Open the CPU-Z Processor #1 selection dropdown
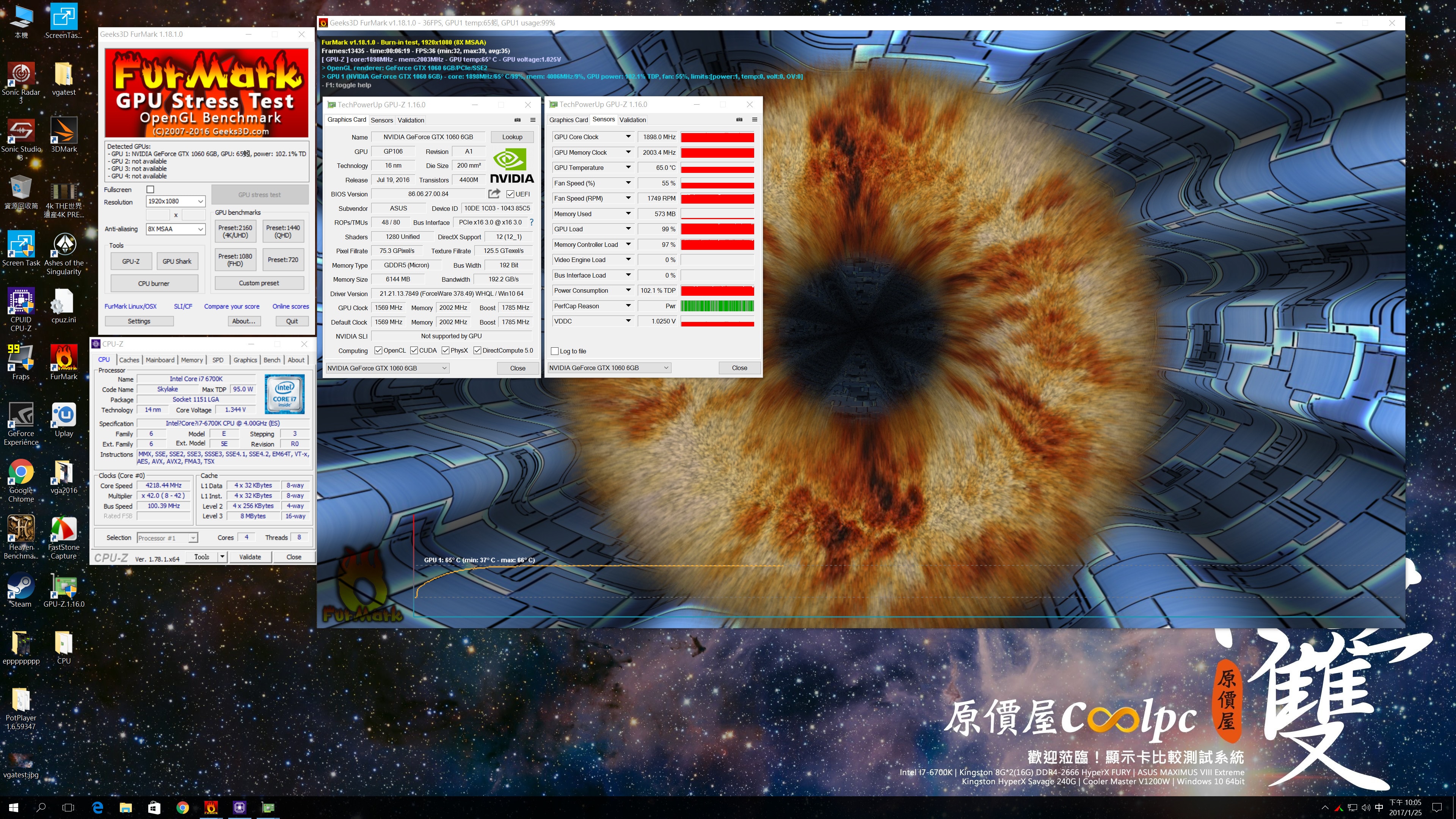This screenshot has height=819, width=1456. pos(167,538)
